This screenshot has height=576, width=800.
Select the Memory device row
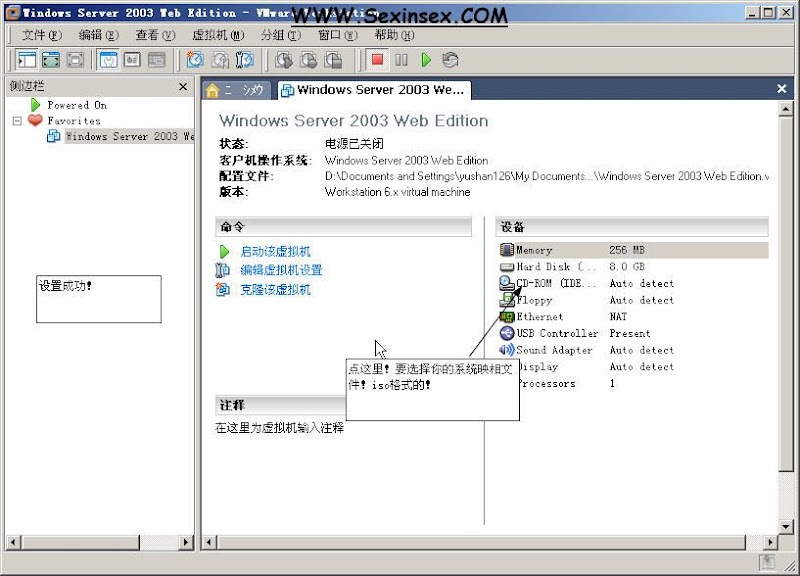[633, 250]
